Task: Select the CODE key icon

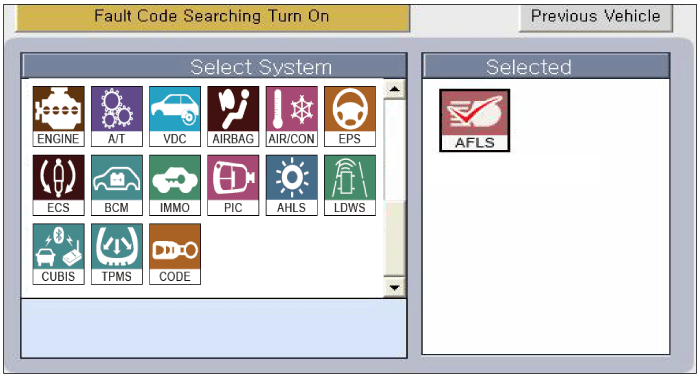Action: click(175, 254)
